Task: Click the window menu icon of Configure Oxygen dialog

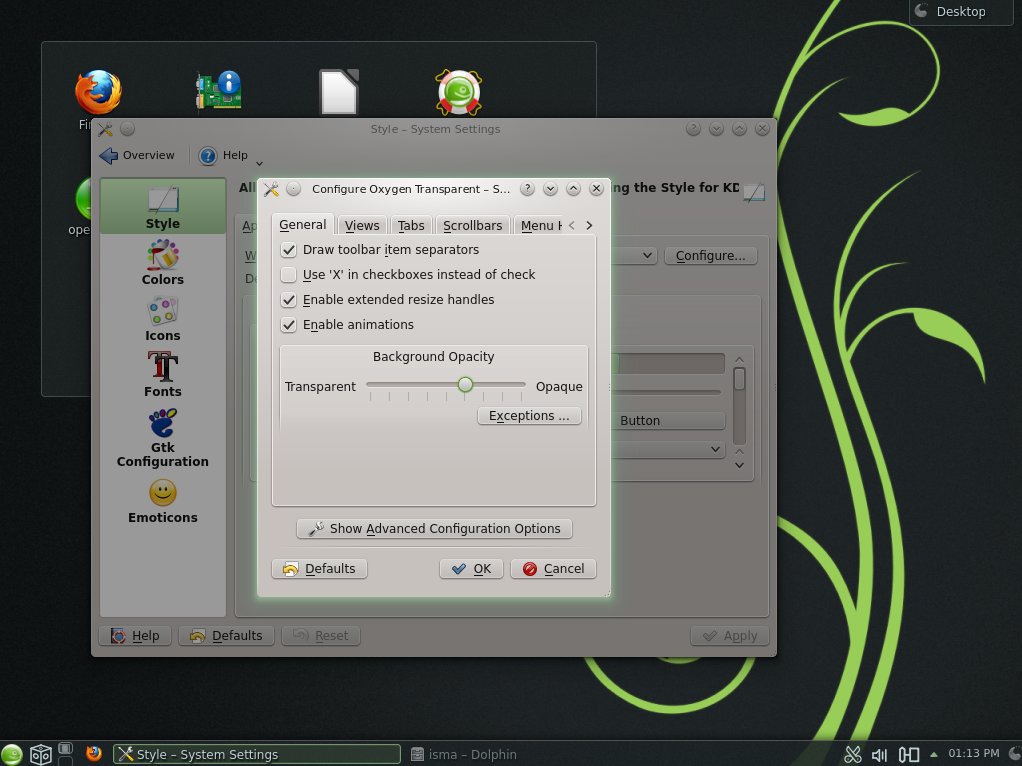Action: [271, 189]
